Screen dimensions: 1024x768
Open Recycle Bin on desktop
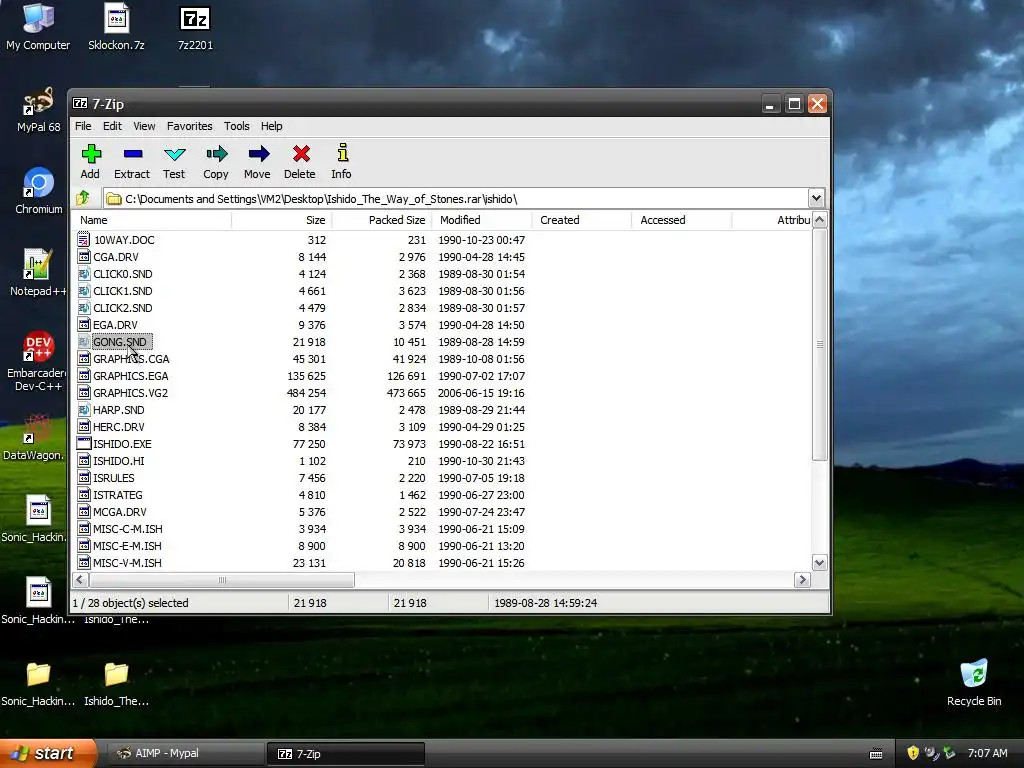click(974, 682)
